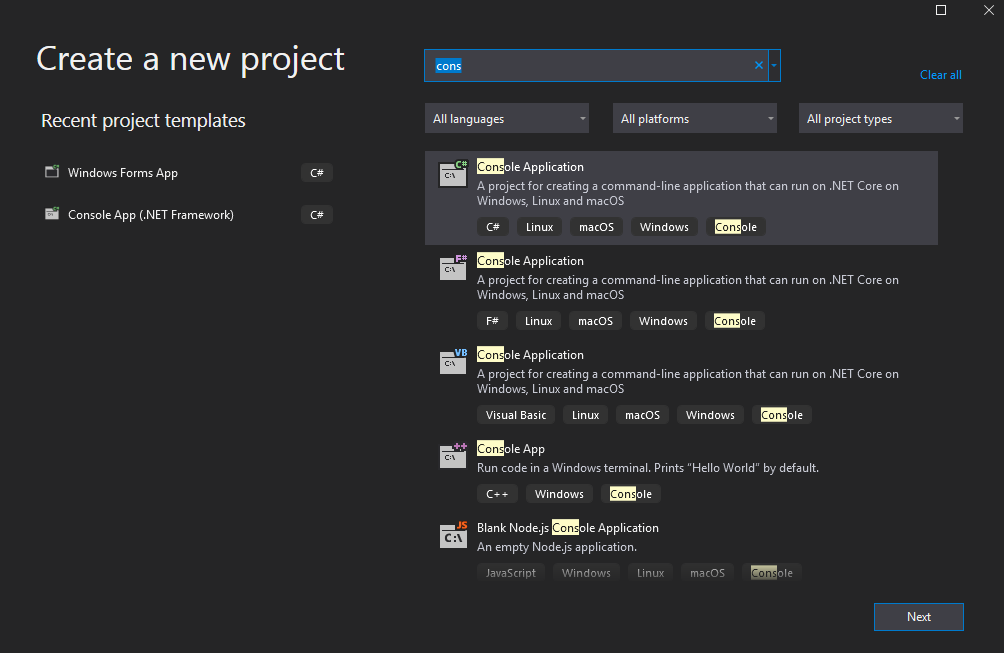Click the Windows Forms App recent template icon

tap(52, 172)
